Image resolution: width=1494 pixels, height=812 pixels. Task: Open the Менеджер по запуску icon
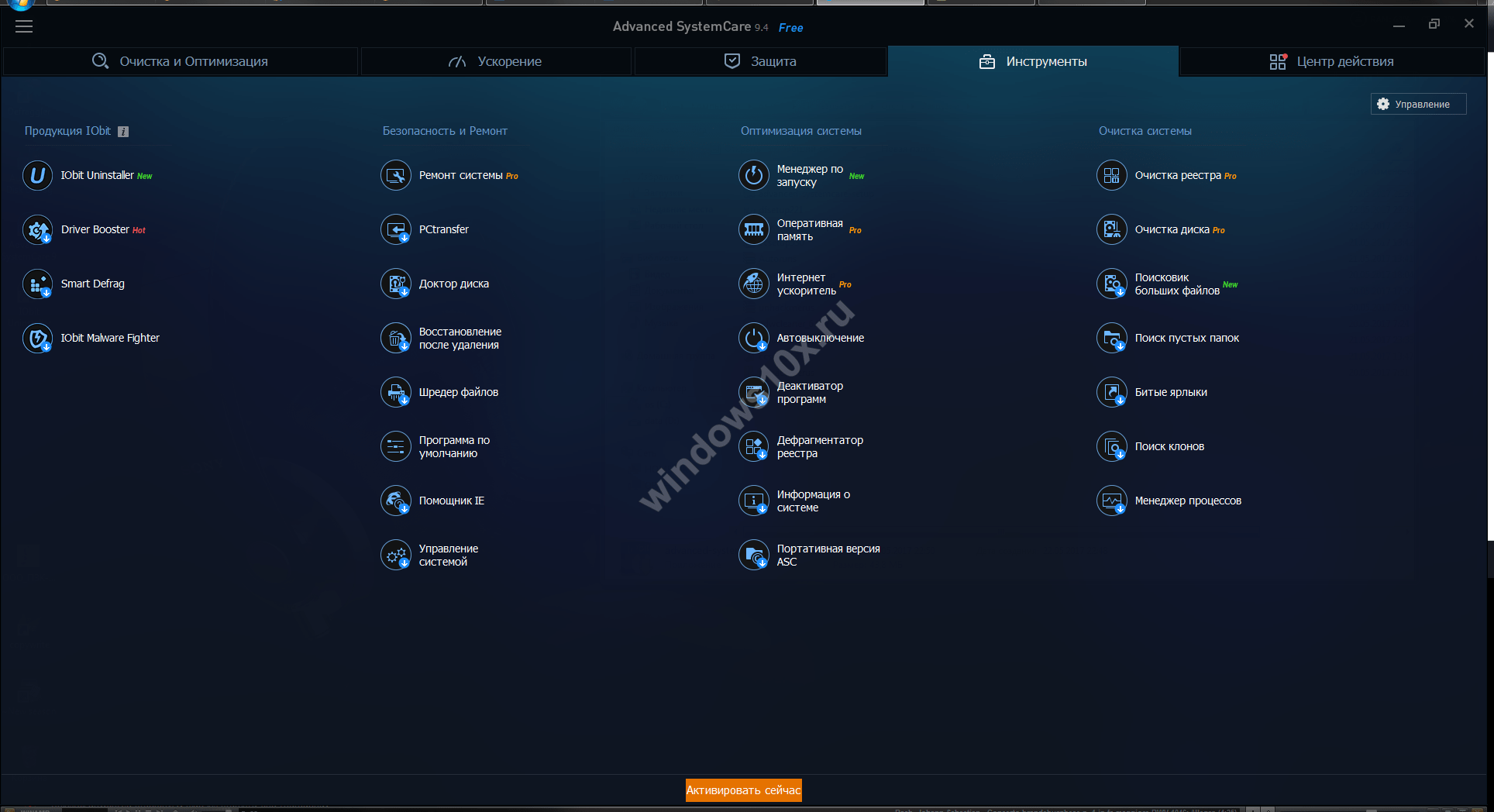(753, 175)
